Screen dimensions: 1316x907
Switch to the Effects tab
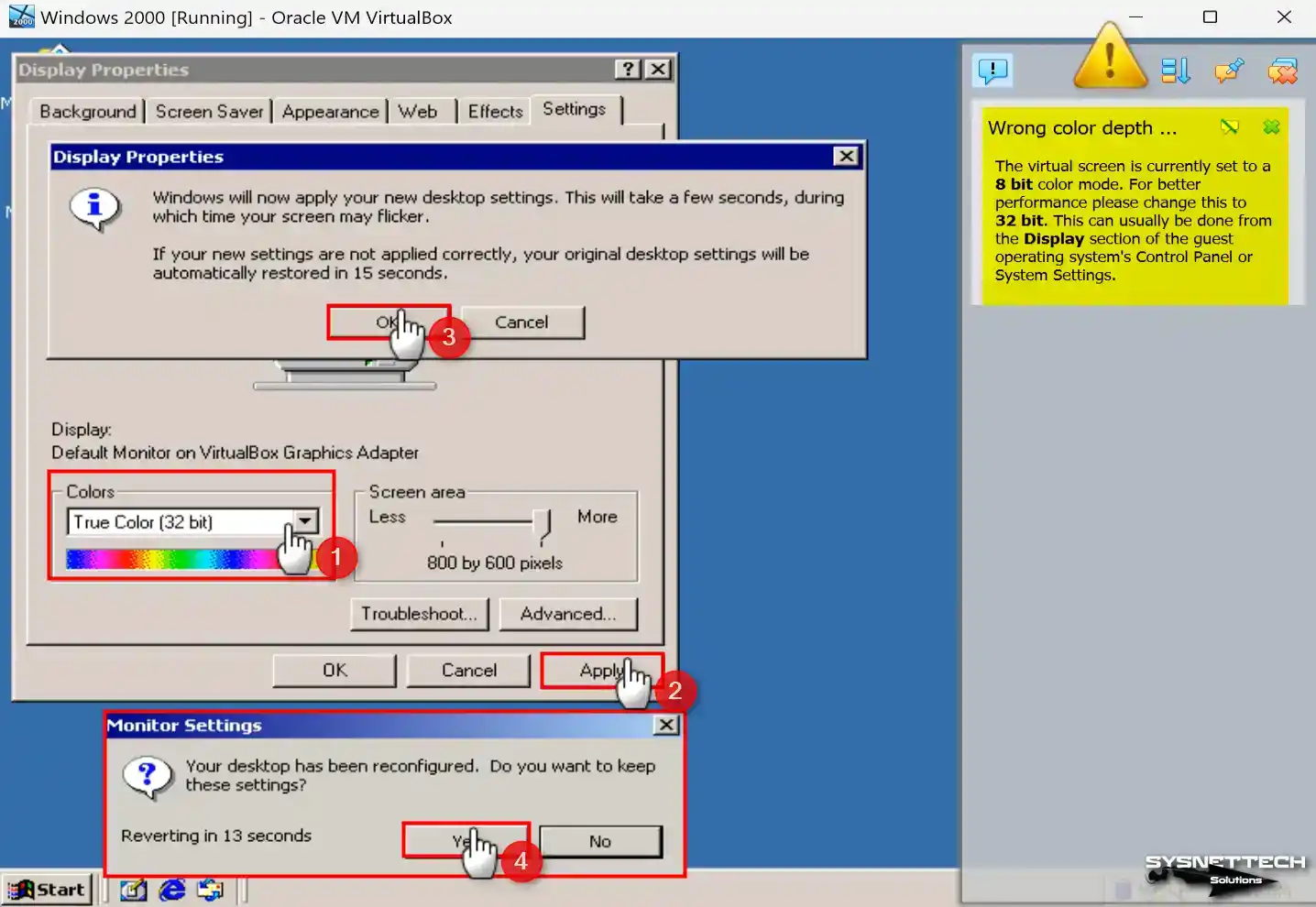(496, 111)
